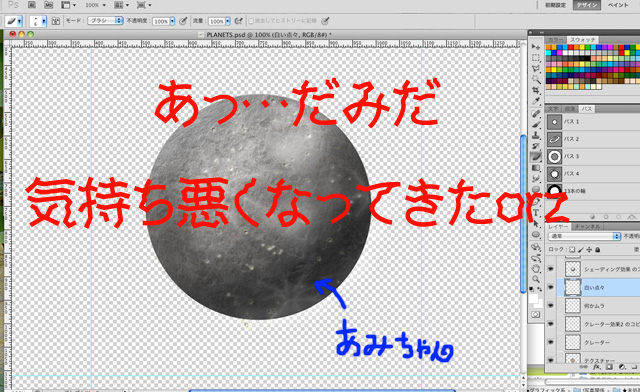Switch to the レイヤー tab
Image resolution: width=640 pixels, height=392 pixels.
[558, 227]
